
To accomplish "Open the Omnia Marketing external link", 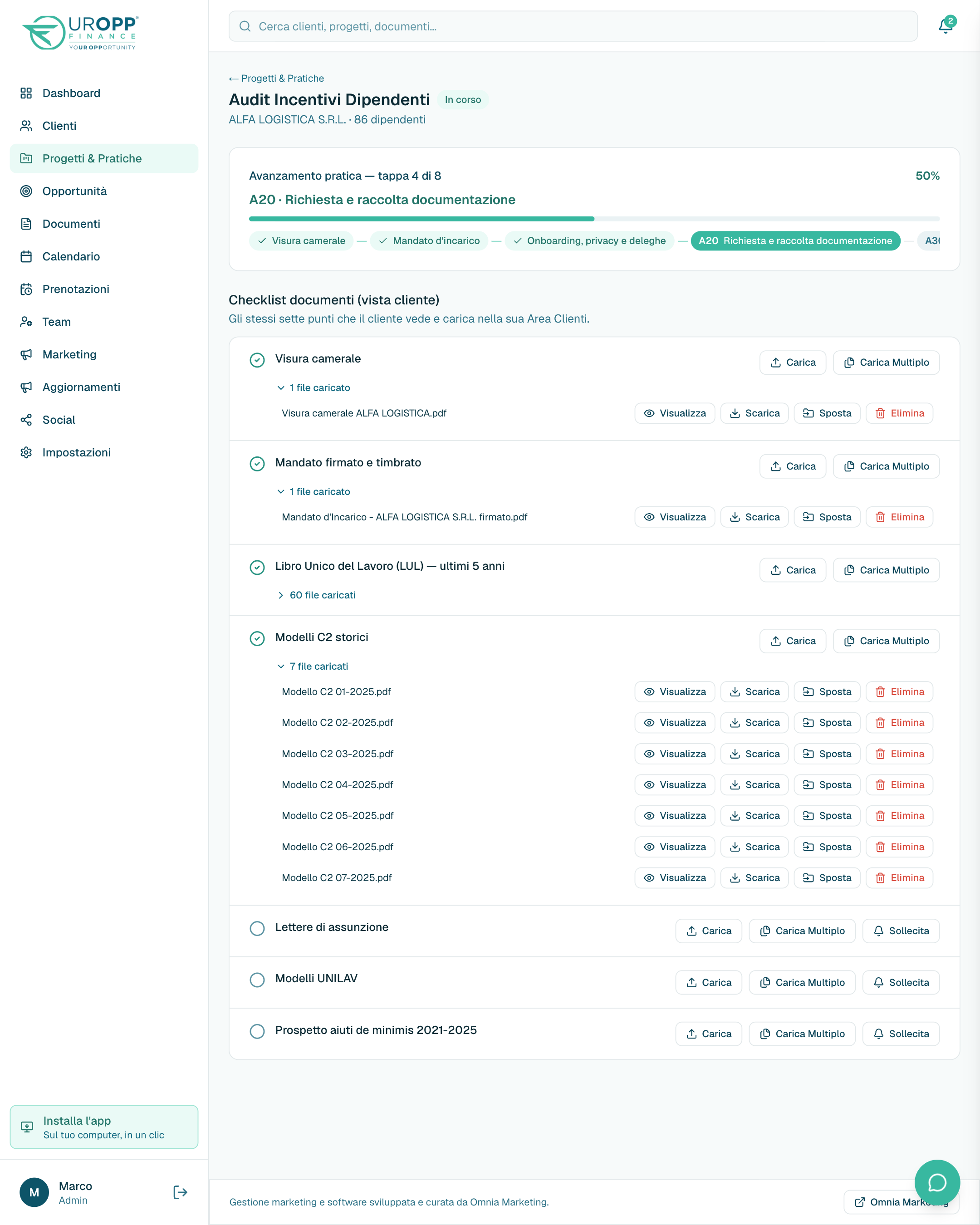I will point(901,1202).
